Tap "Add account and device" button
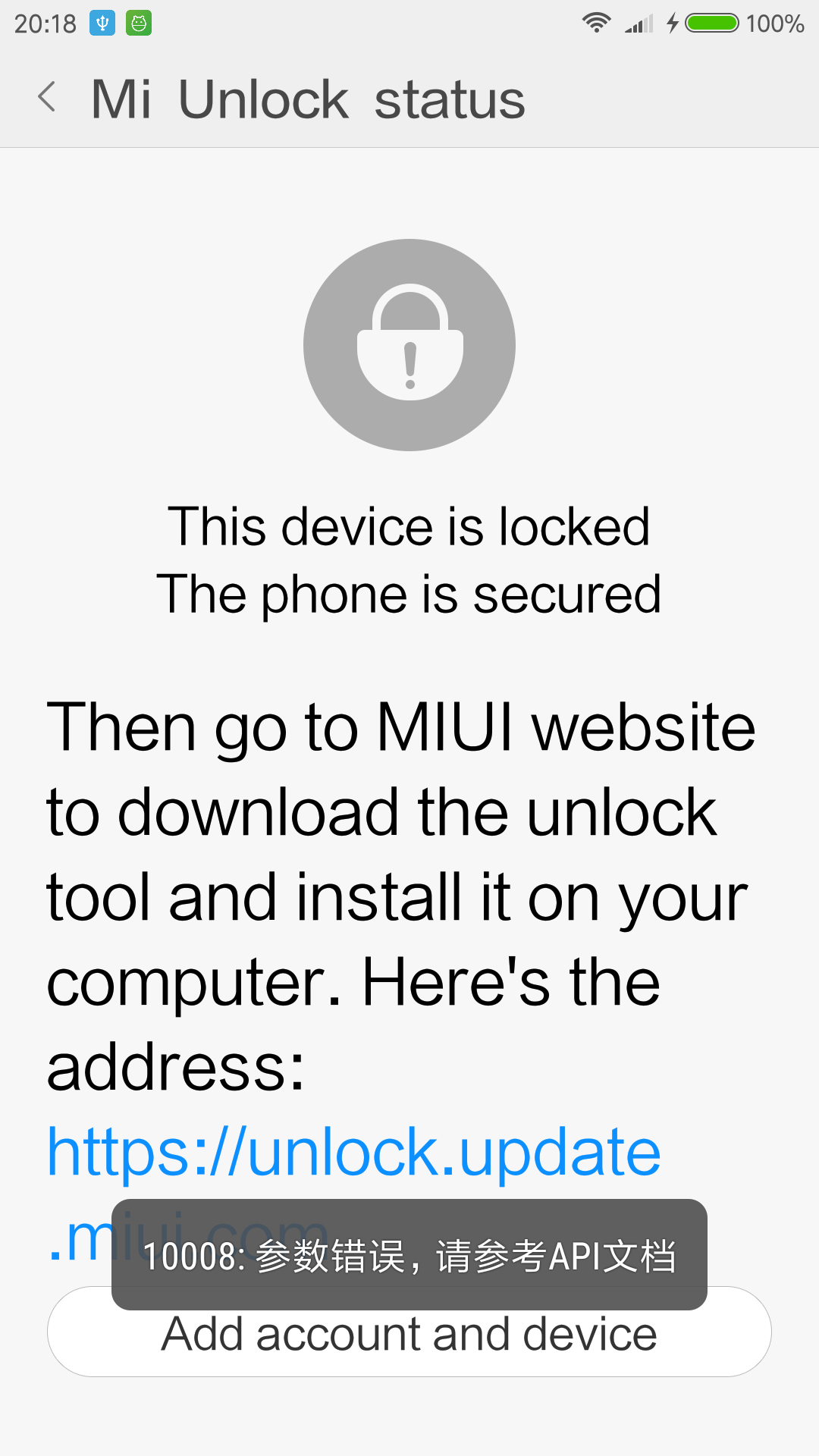Viewport: 819px width, 1456px height. coord(409,1332)
